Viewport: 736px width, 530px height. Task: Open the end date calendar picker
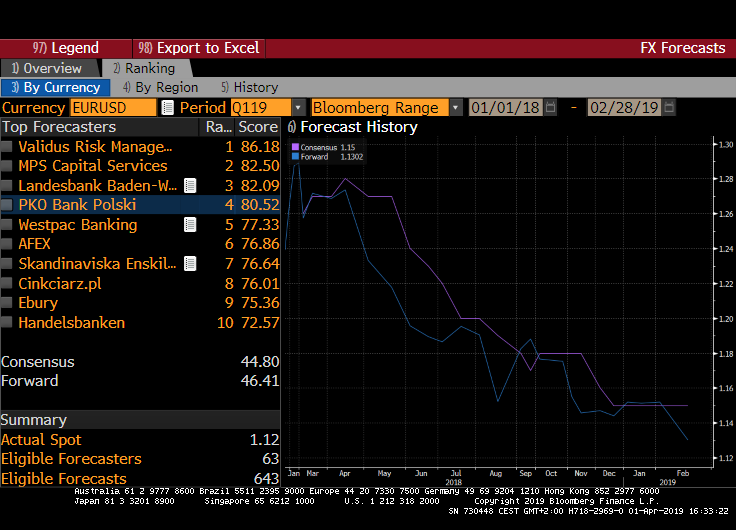(x=667, y=108)
